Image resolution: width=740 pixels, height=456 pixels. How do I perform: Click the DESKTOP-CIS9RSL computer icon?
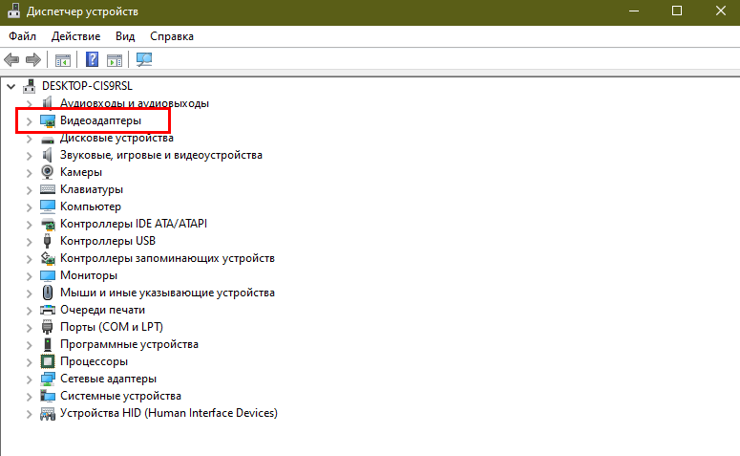click(x=30, y=86)
